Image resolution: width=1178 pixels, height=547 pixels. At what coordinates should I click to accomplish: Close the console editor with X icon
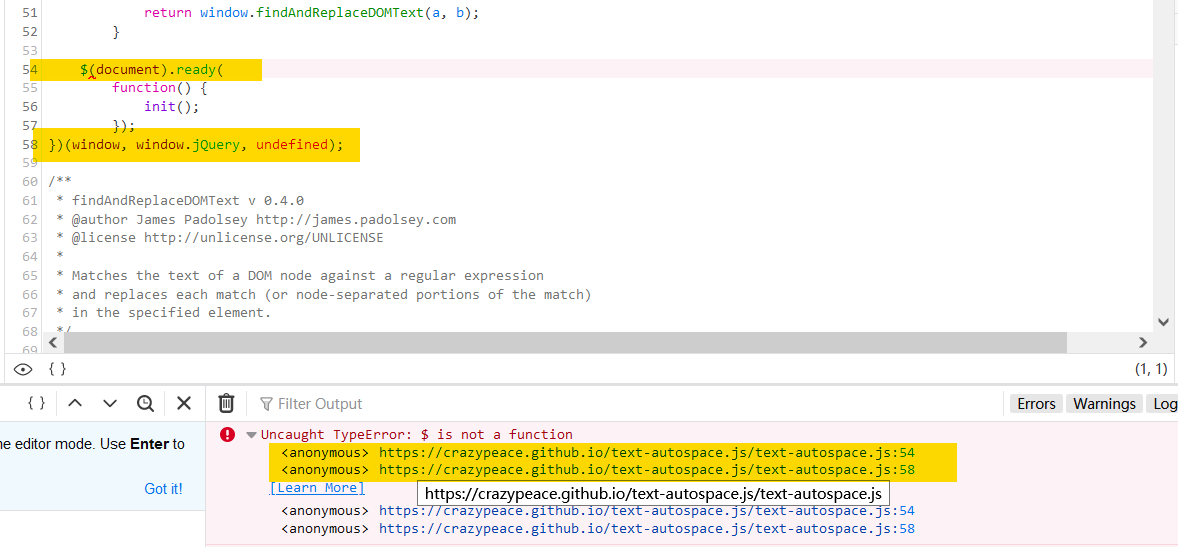(184, 403)
